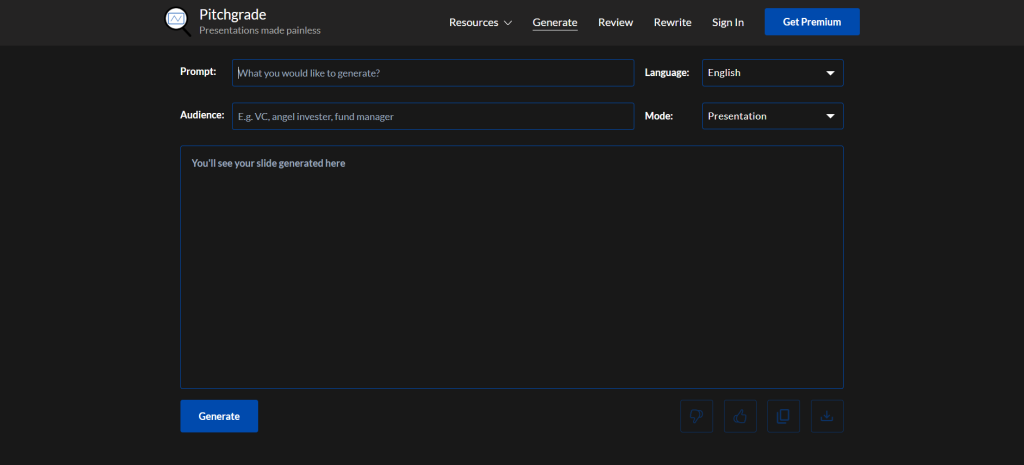Image resolution: width=1024 pixels, height=465 pixels.
Task: Click inside the slide output area
Action: point(511,270)
